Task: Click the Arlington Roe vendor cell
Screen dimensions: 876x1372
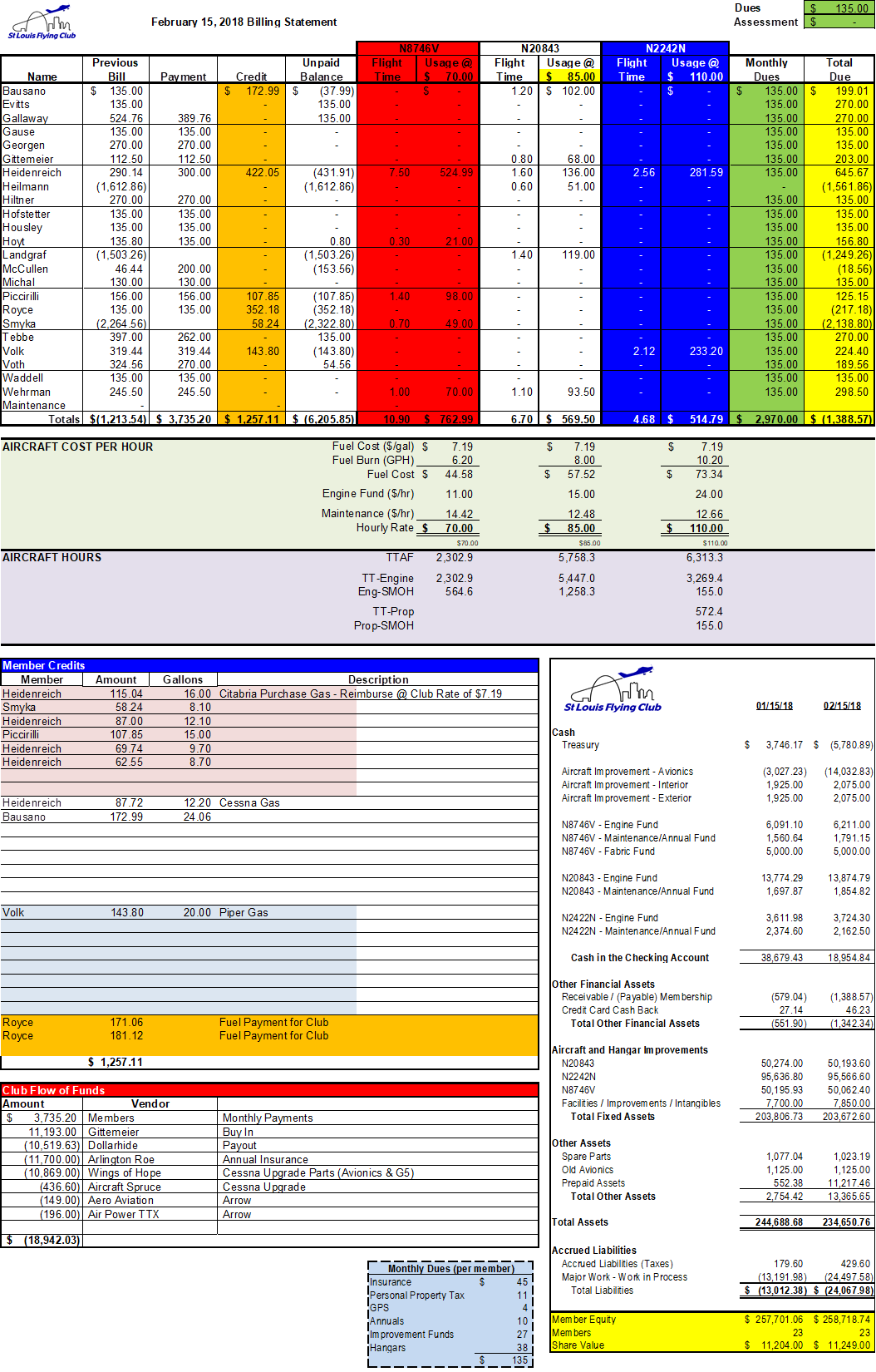Action: pos(121,1159)
